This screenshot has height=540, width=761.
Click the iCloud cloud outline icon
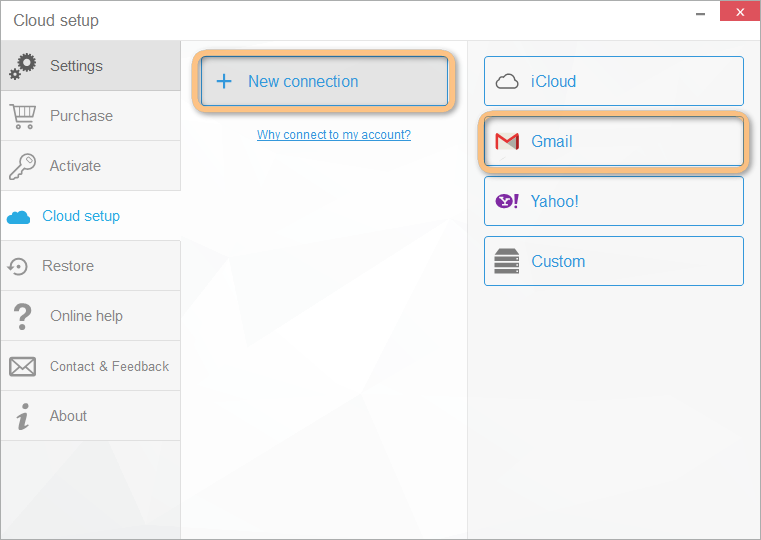pyautogui.click(x=507, y=82)
